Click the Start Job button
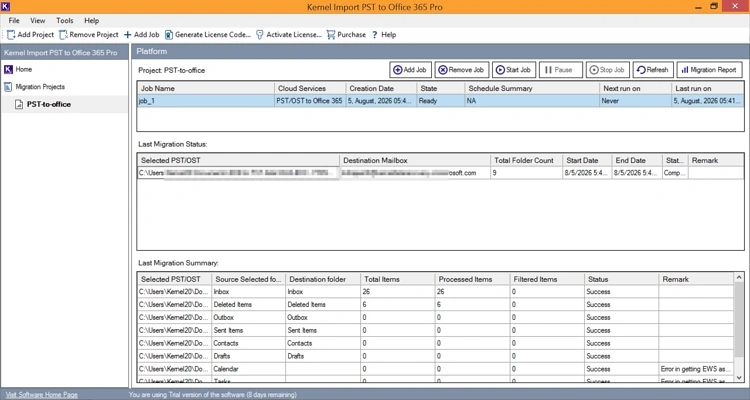The image size is (750, 400). (x=514, y=70)
